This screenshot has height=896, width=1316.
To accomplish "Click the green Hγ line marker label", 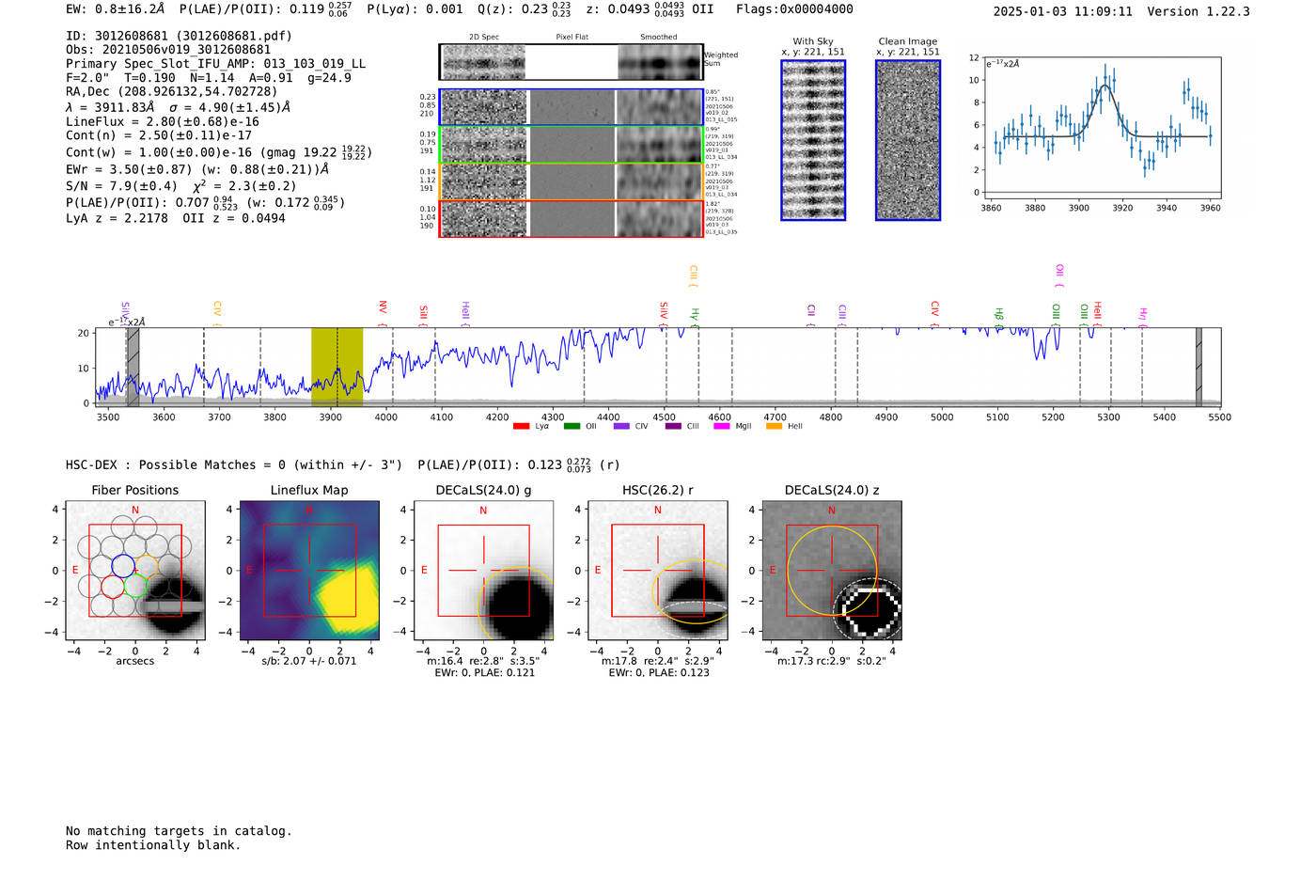I will (x=695, y=316).
